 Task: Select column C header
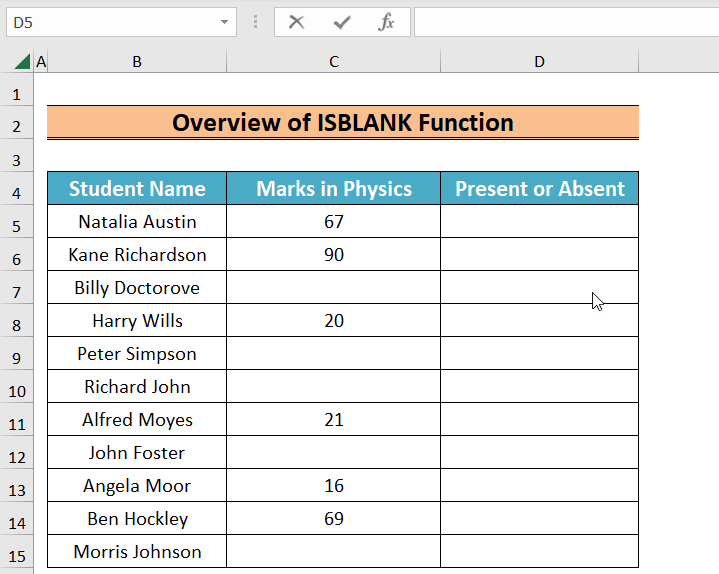coord(333,62)
